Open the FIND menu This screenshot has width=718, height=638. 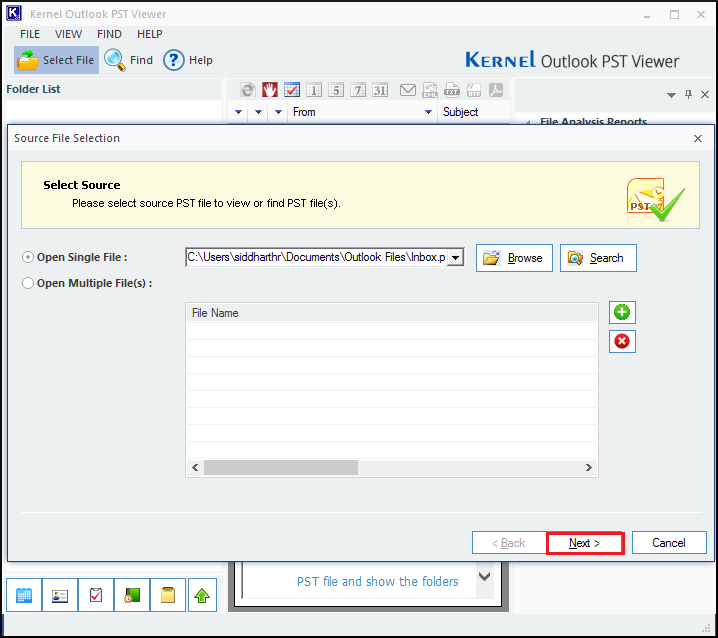109,34
